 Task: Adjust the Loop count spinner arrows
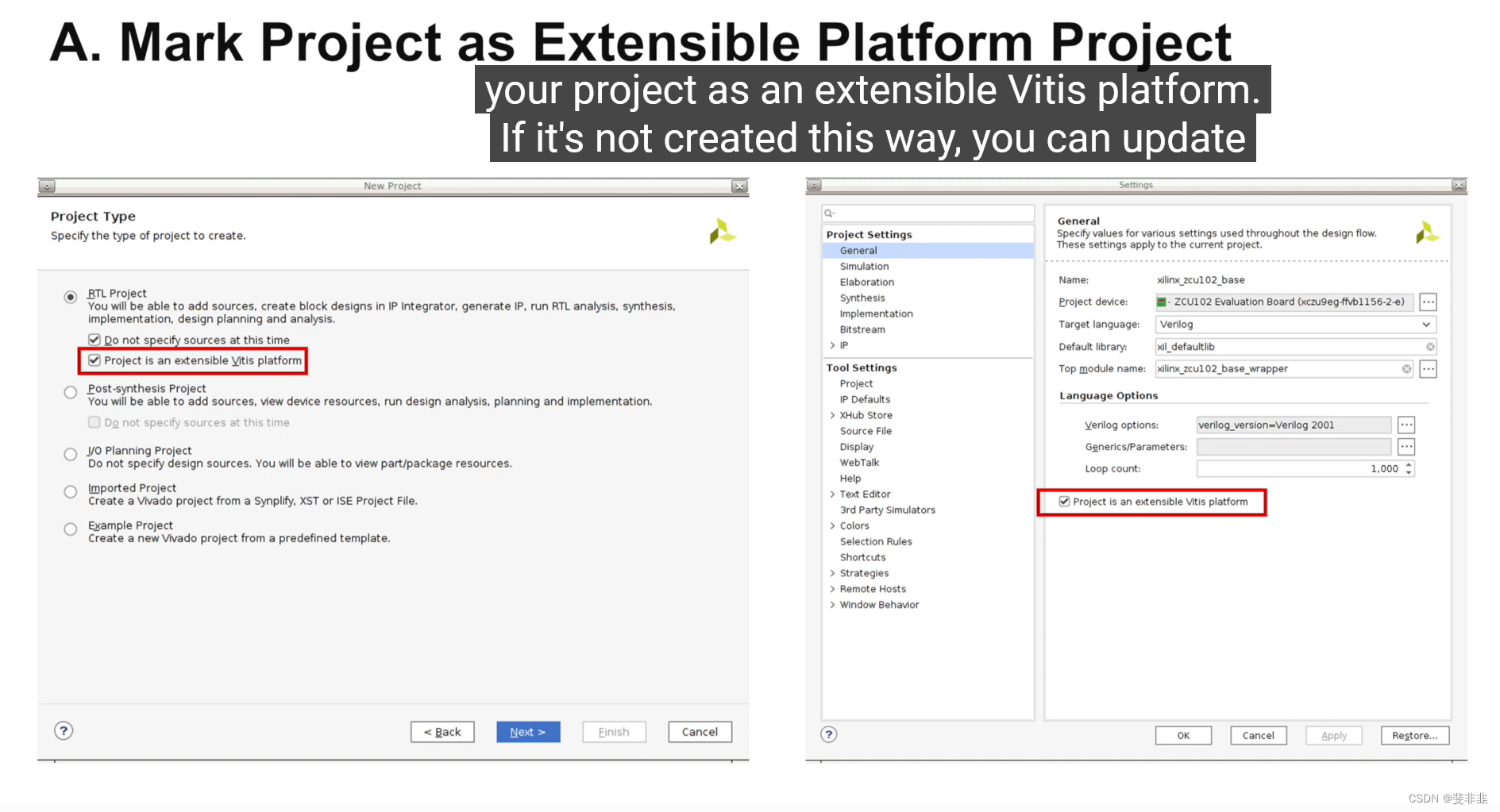[x=1409, y=468]
